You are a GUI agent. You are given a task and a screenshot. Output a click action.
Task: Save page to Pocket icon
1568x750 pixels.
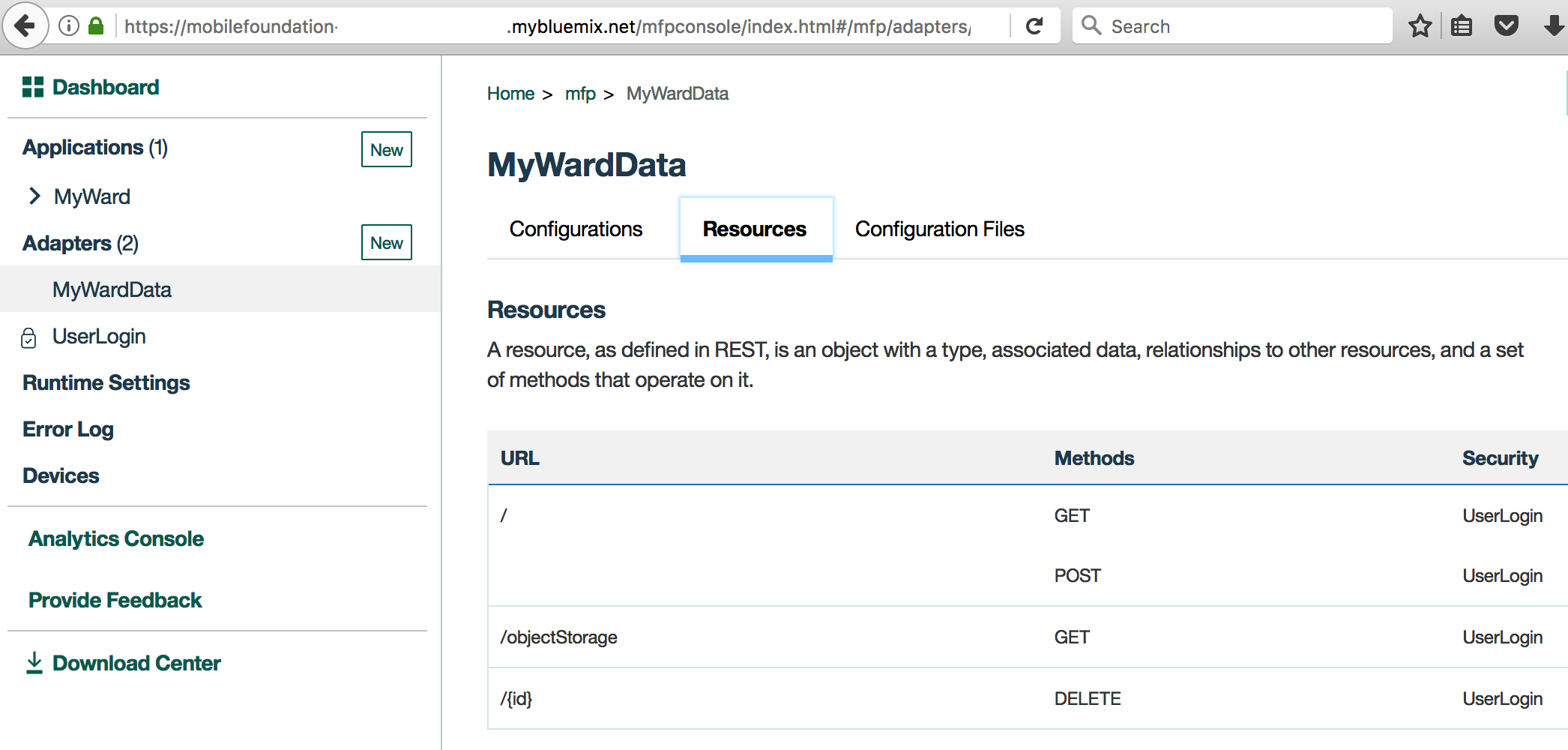tap(1505, 25)
